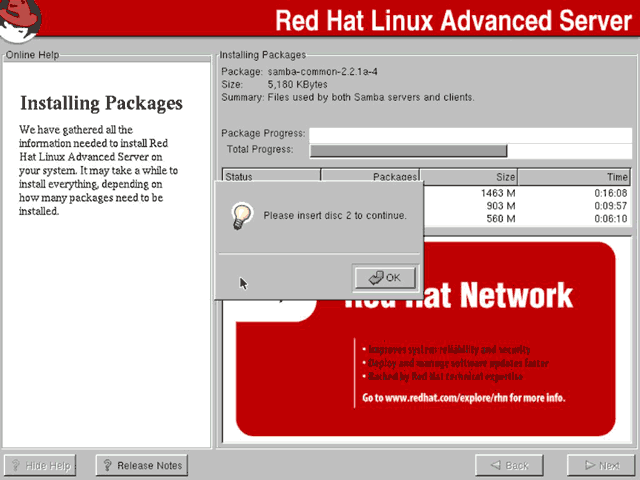Click the Size column header

(x=469, y=177)
